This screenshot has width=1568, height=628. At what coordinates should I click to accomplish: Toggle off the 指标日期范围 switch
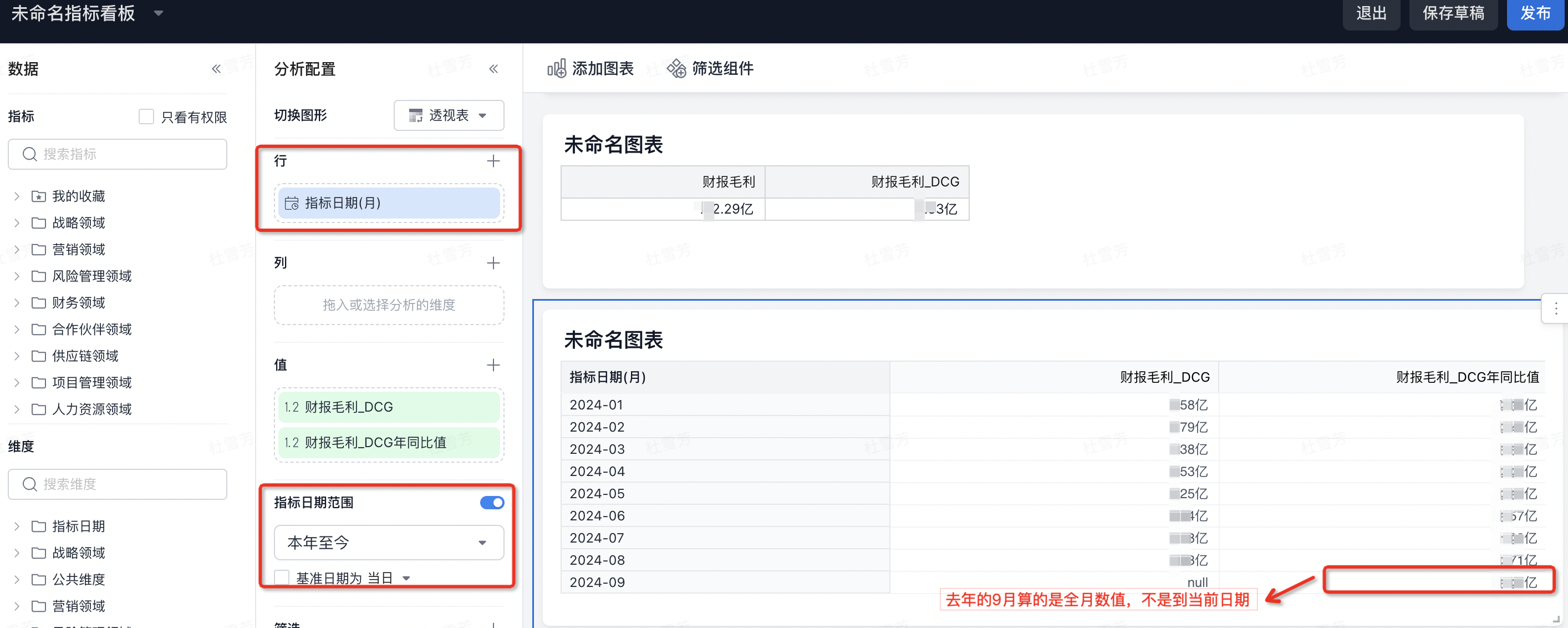click(x=492, y=502)
